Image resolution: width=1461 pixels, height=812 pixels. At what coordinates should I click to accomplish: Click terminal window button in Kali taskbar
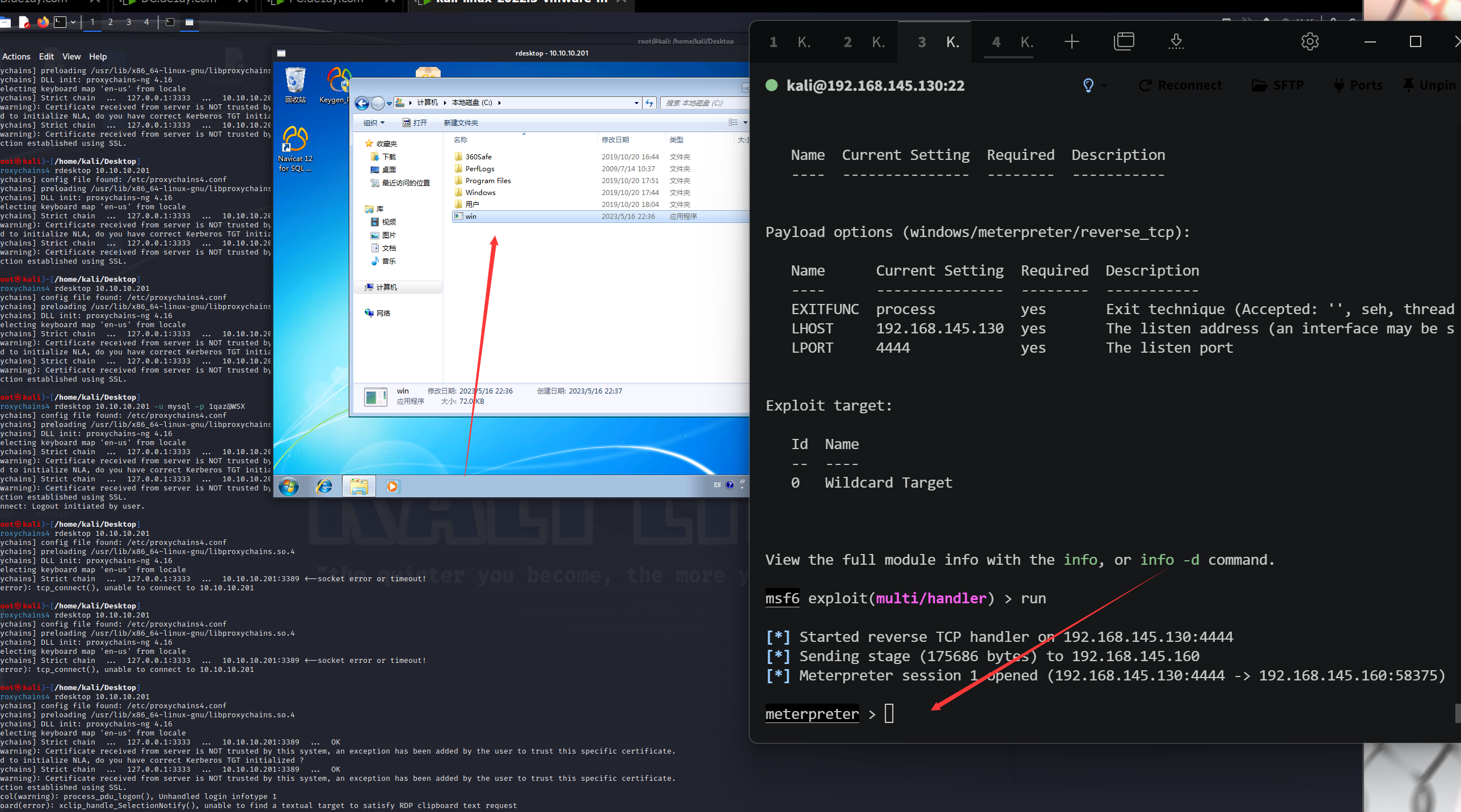170,22
